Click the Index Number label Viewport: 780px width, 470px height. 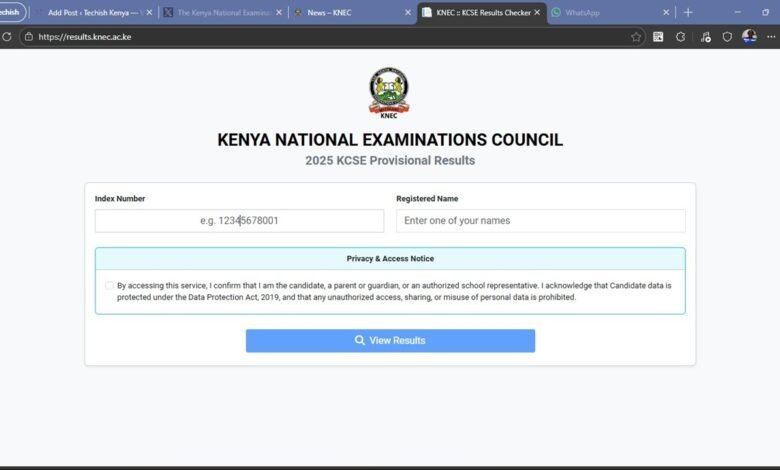(x=120, y=198)
